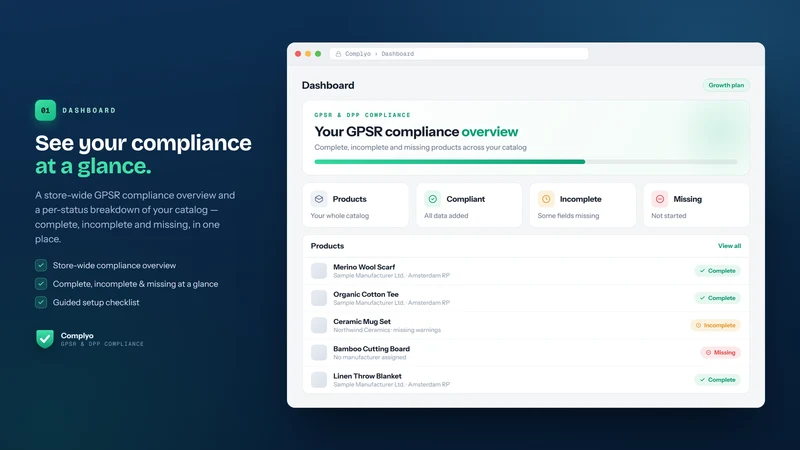800x450 pixels.
Task: Select the Ceramic Mug Set name
Action: [x=362, y=321]
